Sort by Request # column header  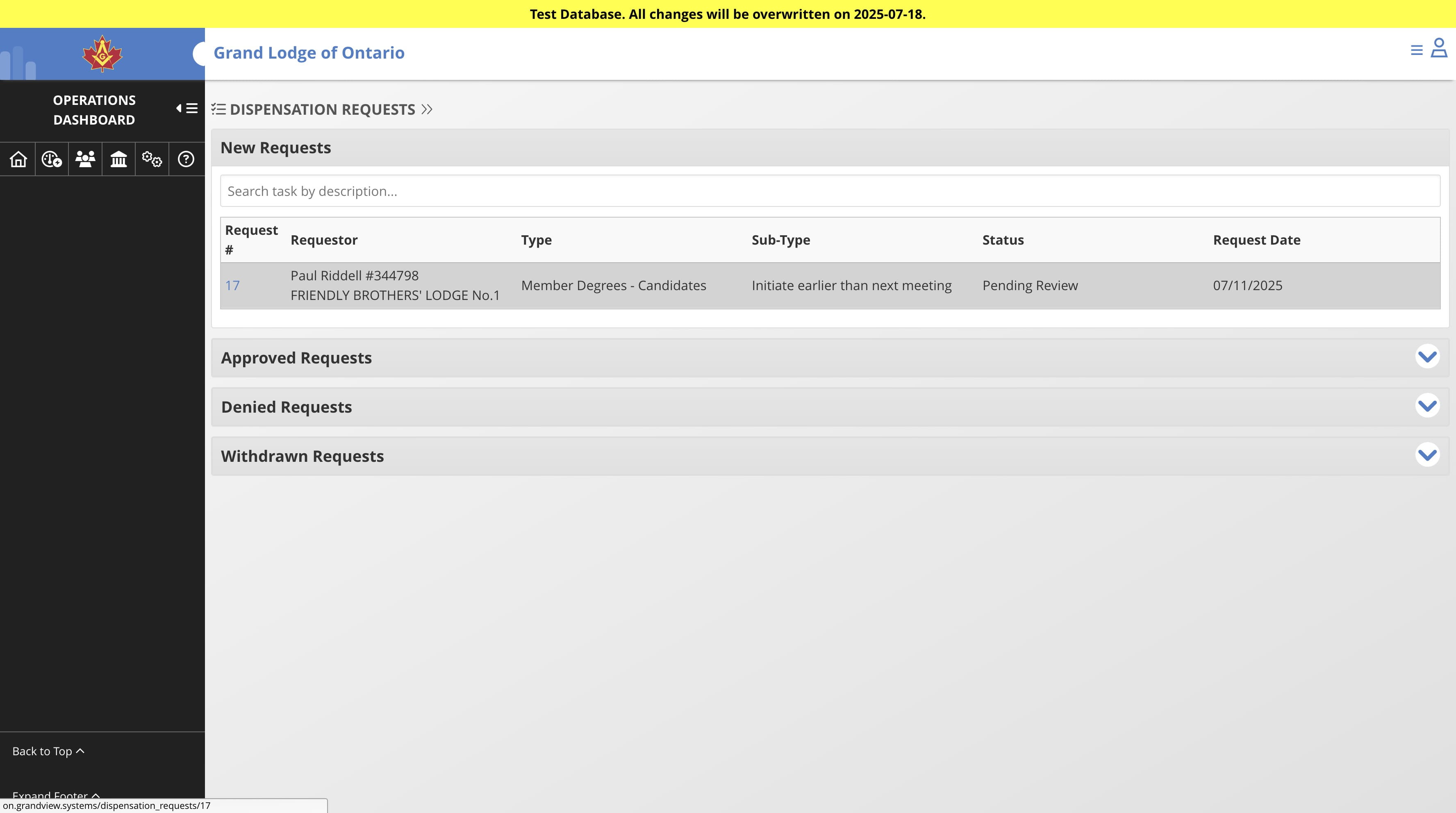pos(252,240)
